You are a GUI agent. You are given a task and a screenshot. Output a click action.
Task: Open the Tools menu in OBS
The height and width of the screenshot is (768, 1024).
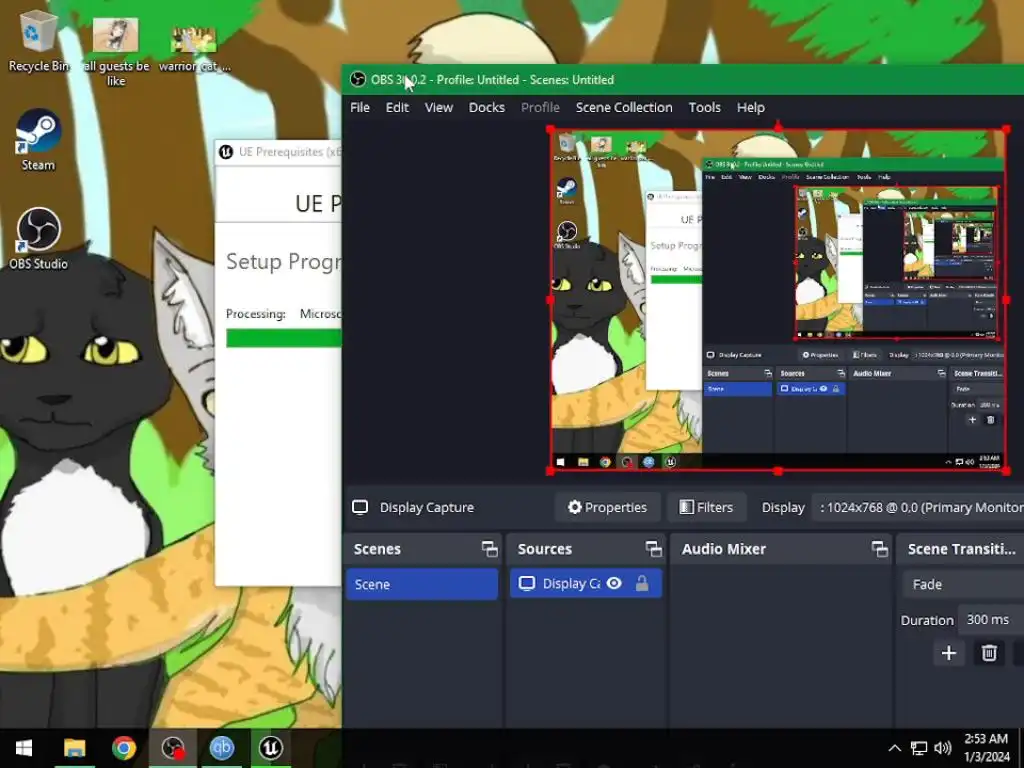(x=705, y=108)
